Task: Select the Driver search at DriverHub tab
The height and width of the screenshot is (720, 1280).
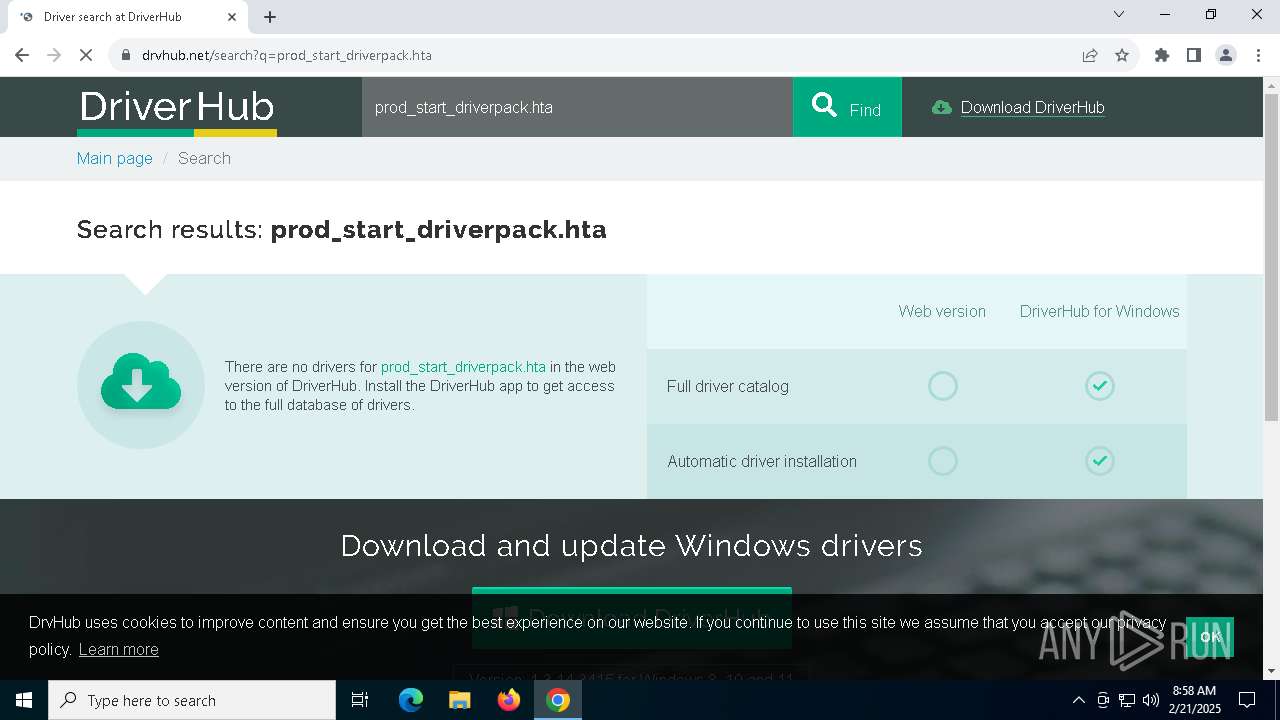Action: point(126,17)
